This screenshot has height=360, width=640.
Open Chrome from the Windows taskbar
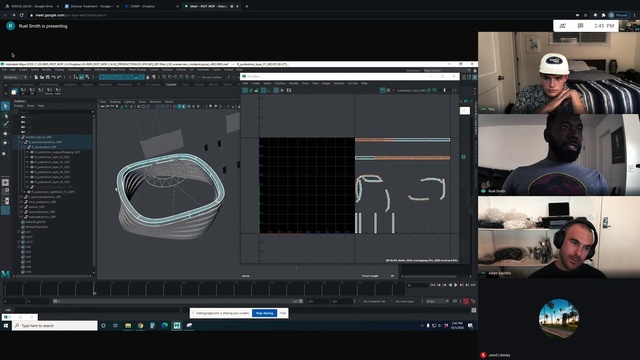[x=140, y=325]
